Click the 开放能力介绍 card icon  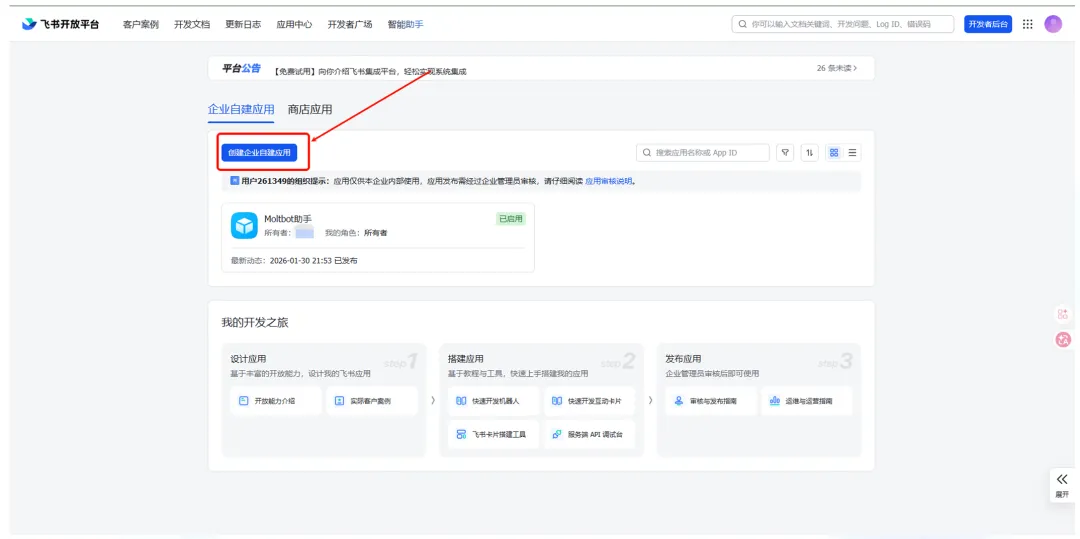(x=242, y=401)
